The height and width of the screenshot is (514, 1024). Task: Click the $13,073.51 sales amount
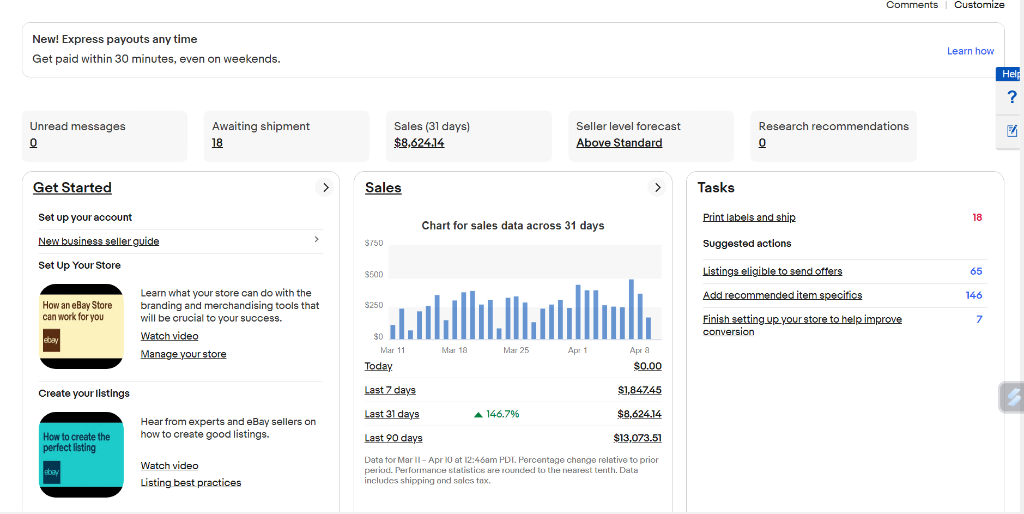pyautogui.click(x=637, y=438)
